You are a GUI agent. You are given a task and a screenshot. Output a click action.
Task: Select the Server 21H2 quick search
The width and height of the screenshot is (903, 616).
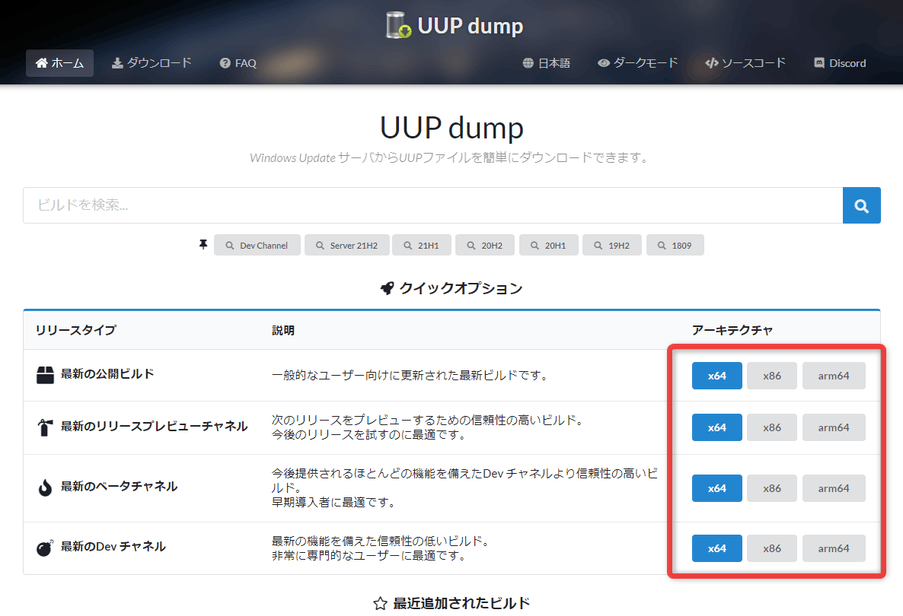pos(347,245)
